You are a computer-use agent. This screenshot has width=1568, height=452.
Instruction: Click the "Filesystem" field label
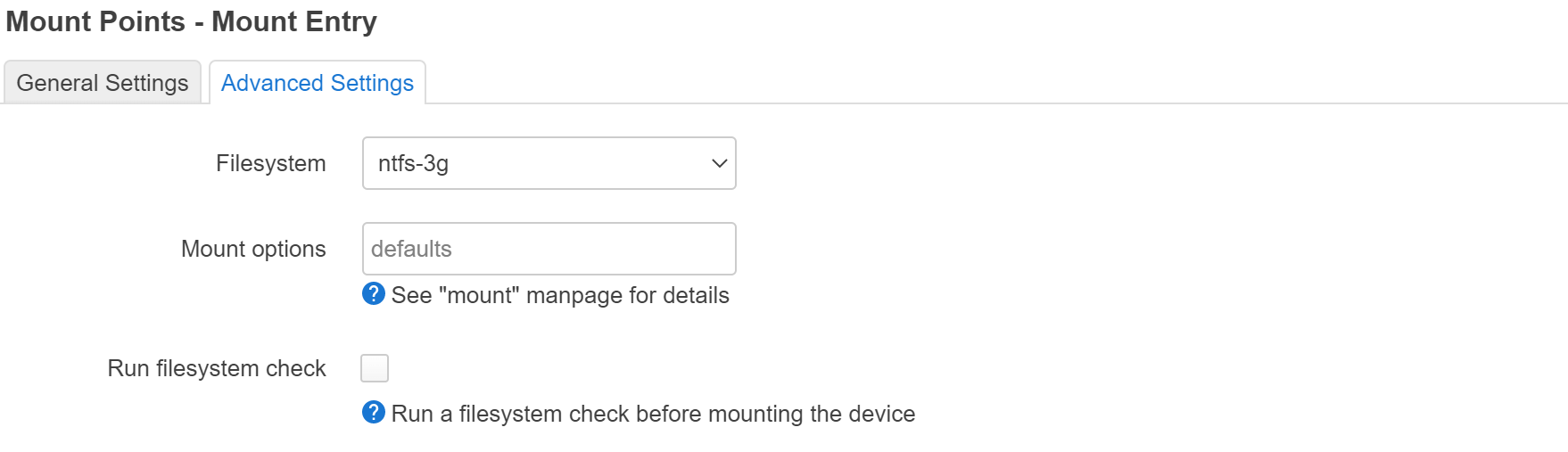click(x=270, y=163)
